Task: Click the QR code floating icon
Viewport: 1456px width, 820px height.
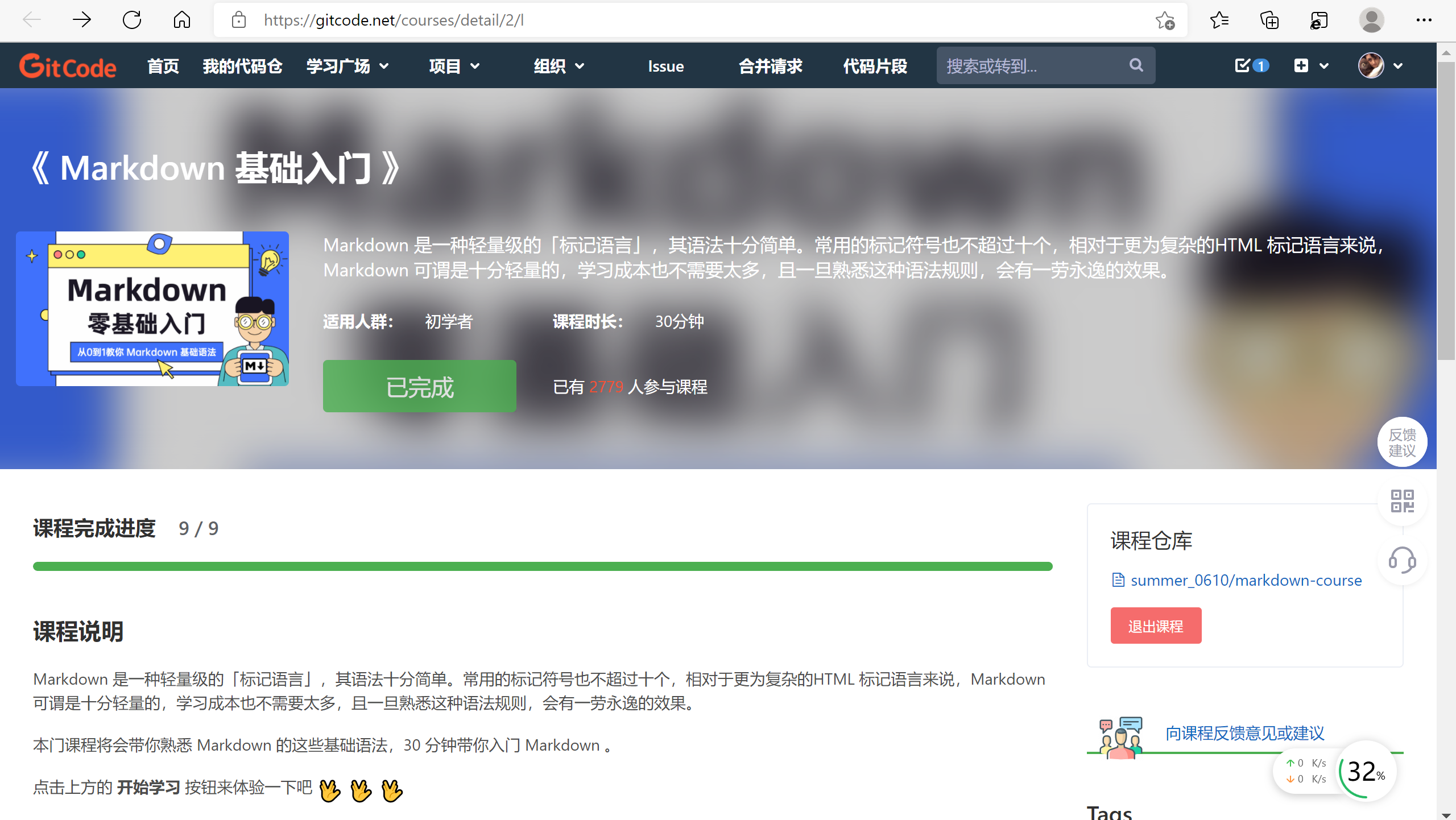Action: pyautogui.click(x=1401, y=501)
